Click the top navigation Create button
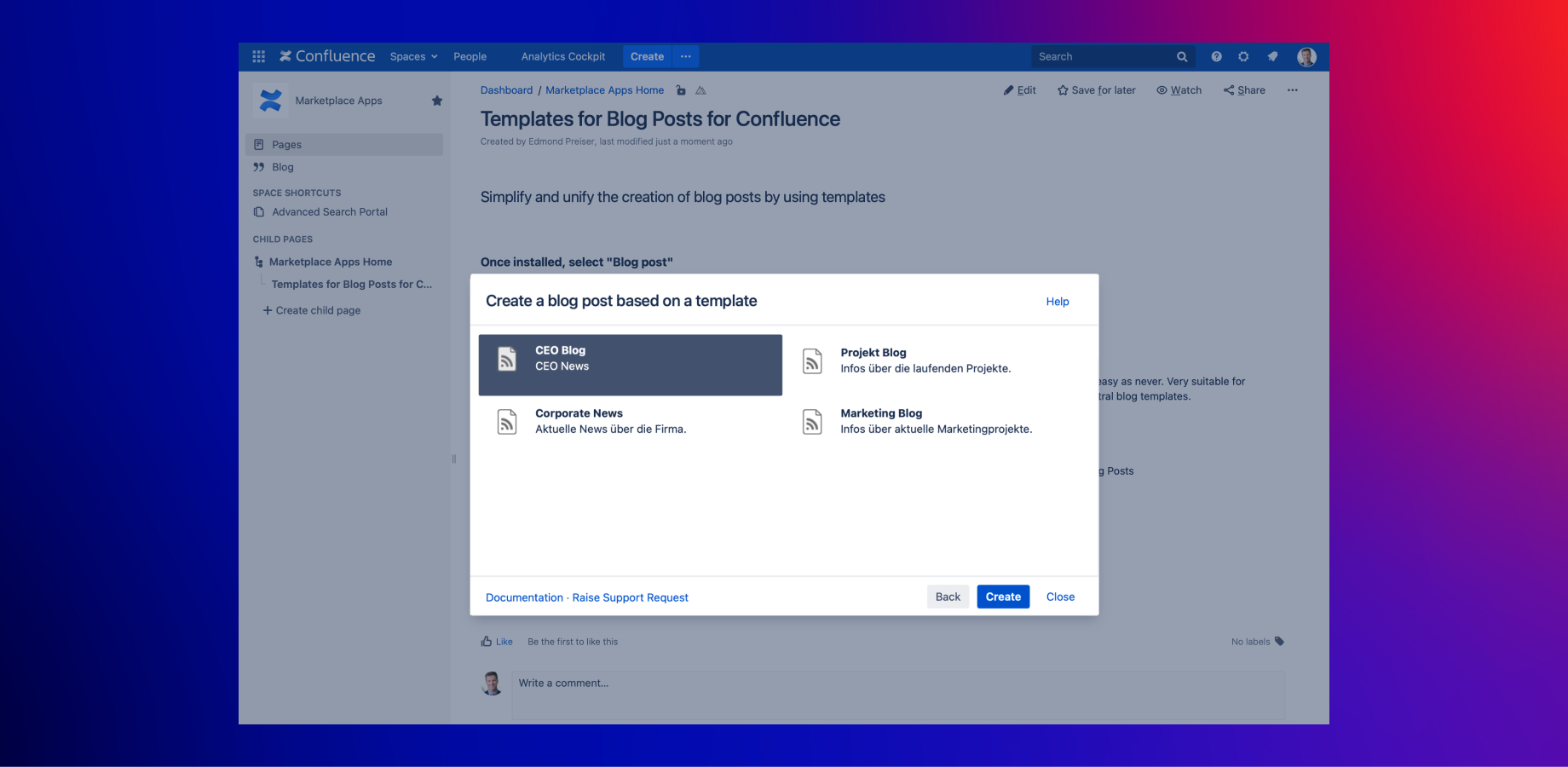This screenshot has width=1568, height=767. [x=647, y=57]
